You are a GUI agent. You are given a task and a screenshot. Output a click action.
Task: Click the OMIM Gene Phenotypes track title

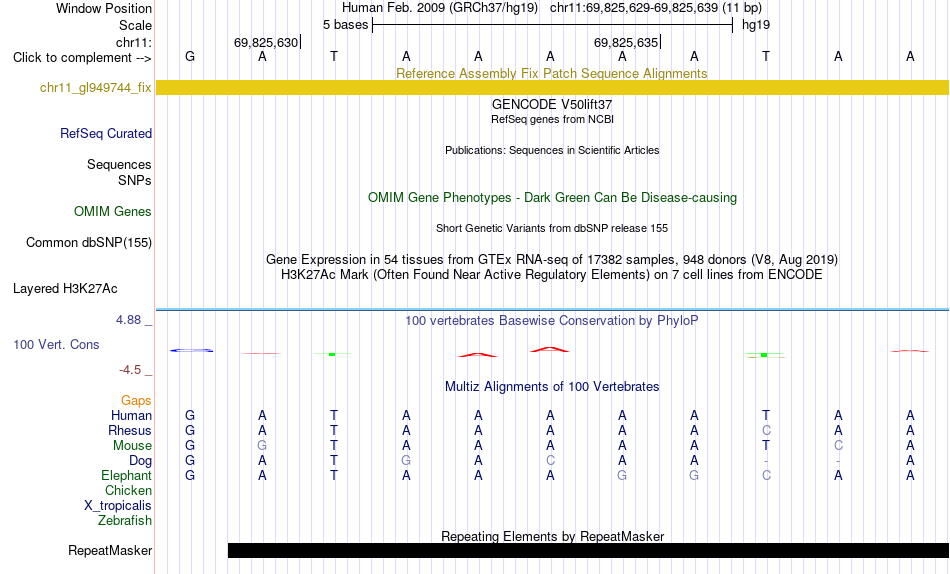point(552,198)
